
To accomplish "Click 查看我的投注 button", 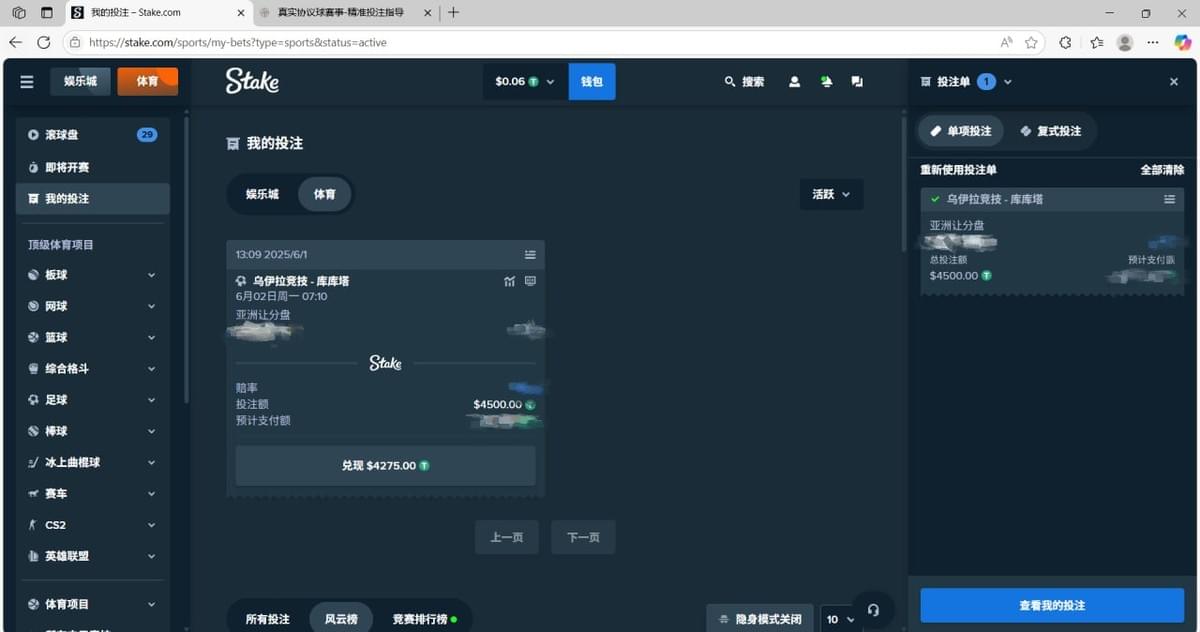I will (x=1052, y=605).
